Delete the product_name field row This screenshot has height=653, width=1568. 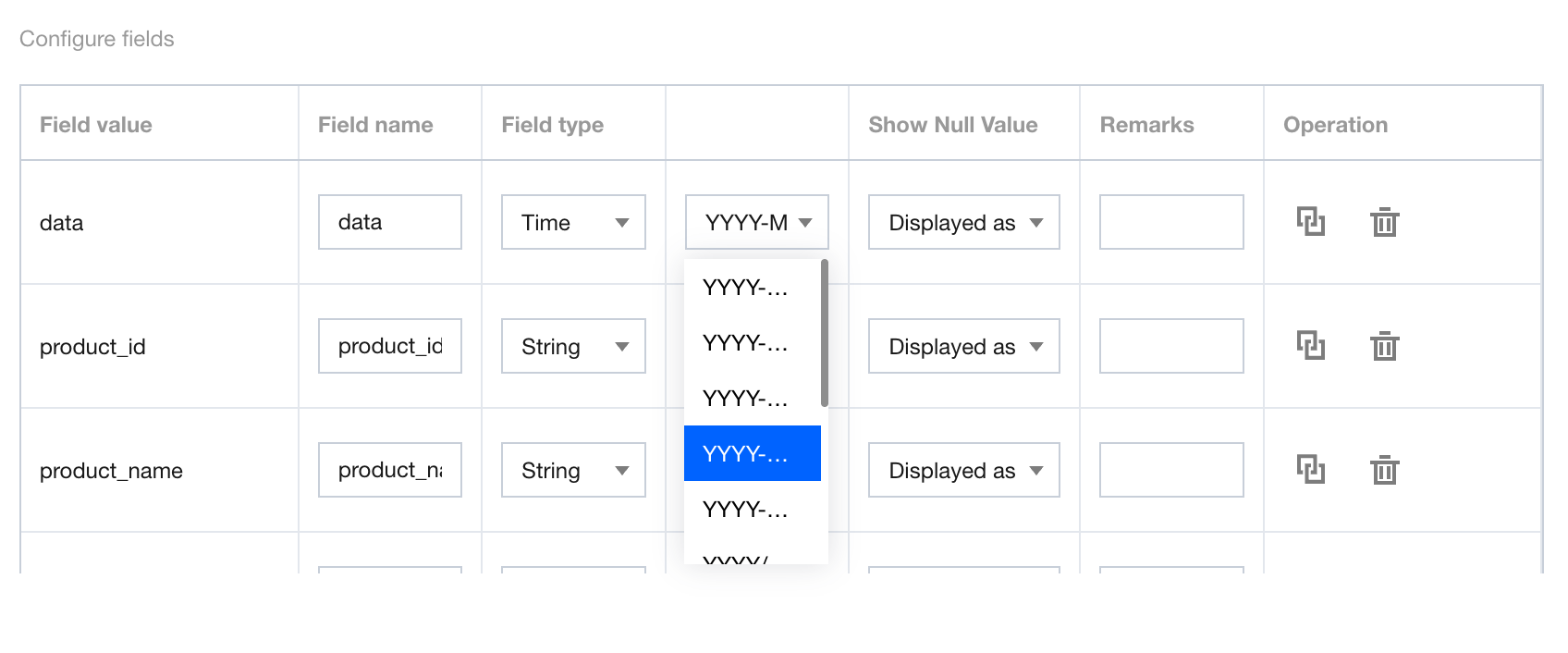pyautogui.click(x=1384, y=470)
